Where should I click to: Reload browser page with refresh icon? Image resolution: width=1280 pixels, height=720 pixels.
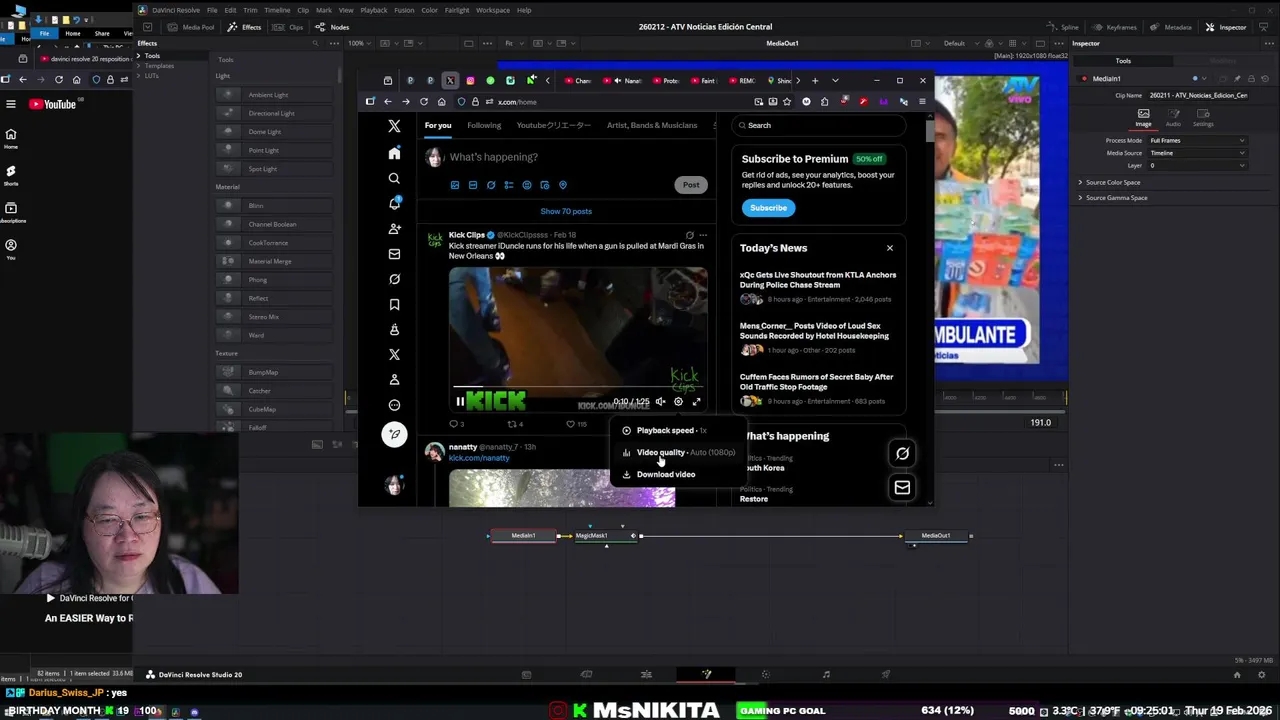coord(424,101)
